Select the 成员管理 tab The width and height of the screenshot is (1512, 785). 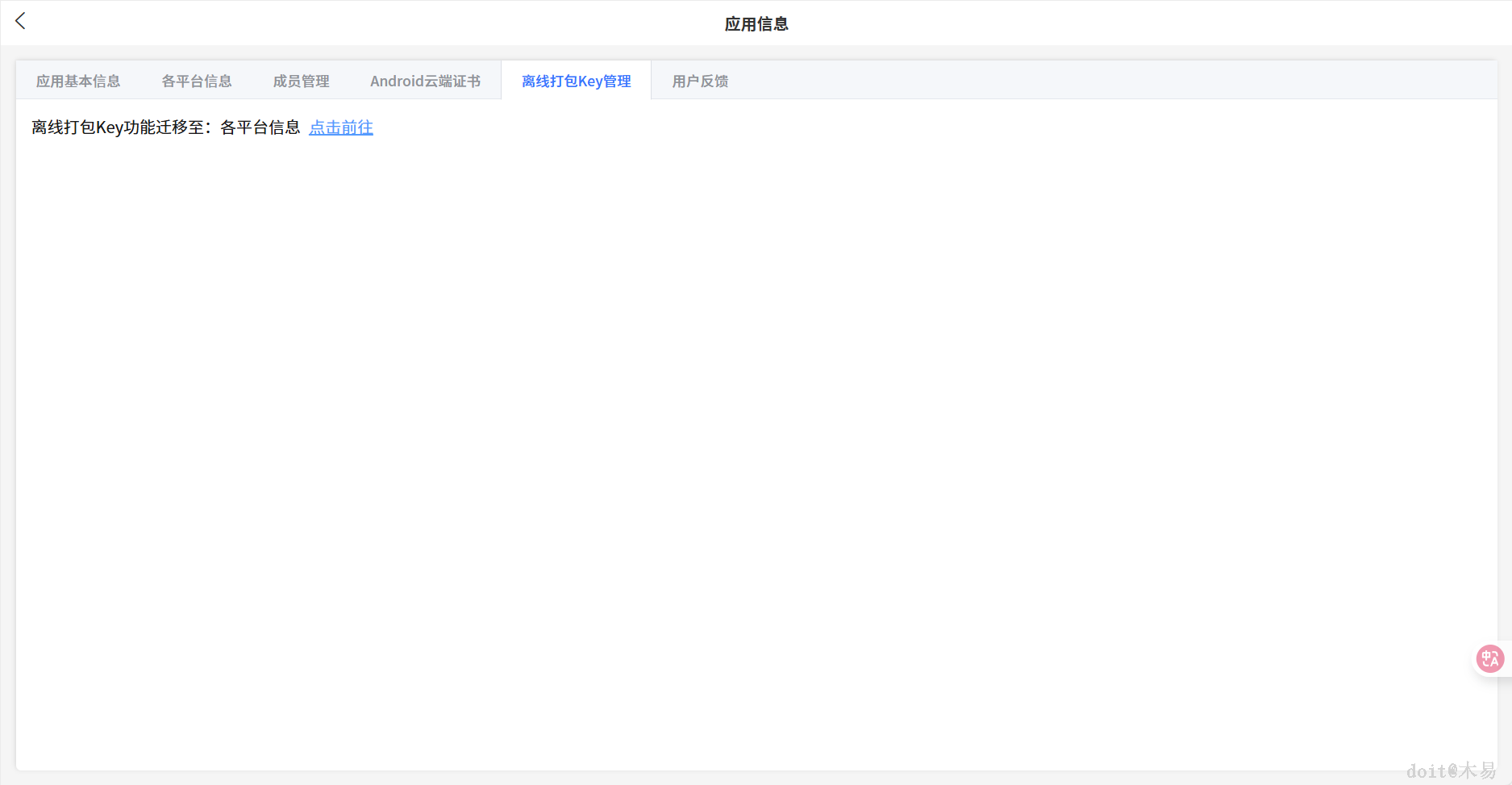point(300,81)
